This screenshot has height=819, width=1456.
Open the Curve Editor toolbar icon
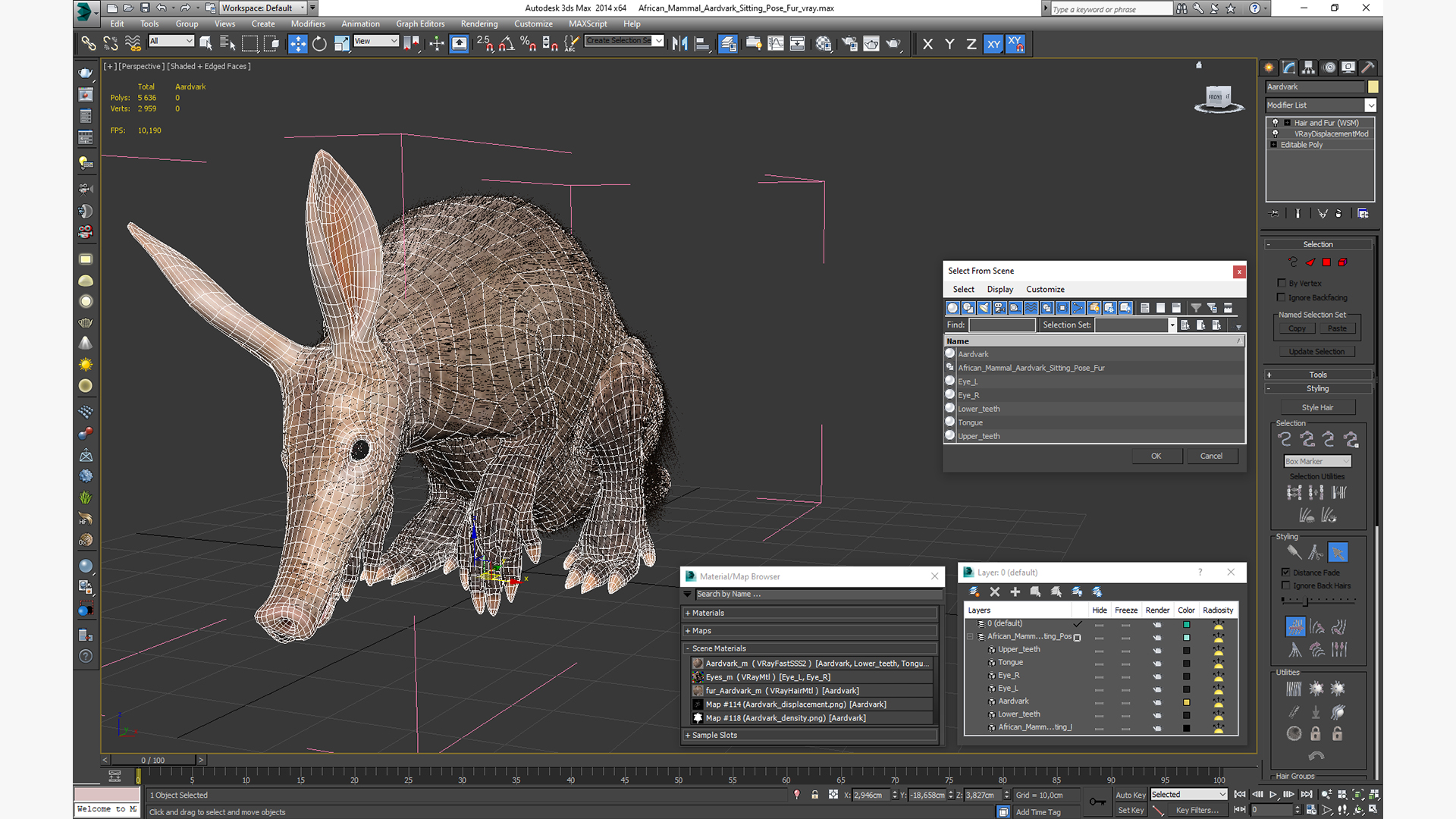[x=776, y=44]
